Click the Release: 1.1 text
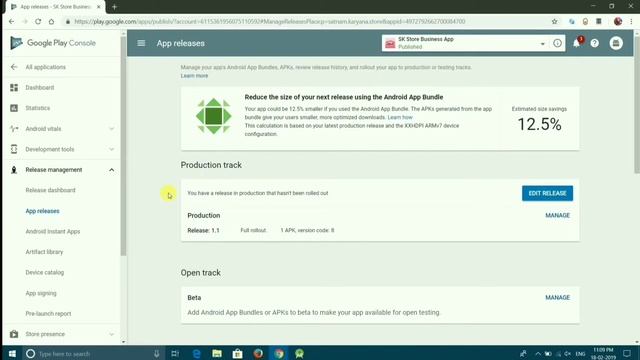 203,230
